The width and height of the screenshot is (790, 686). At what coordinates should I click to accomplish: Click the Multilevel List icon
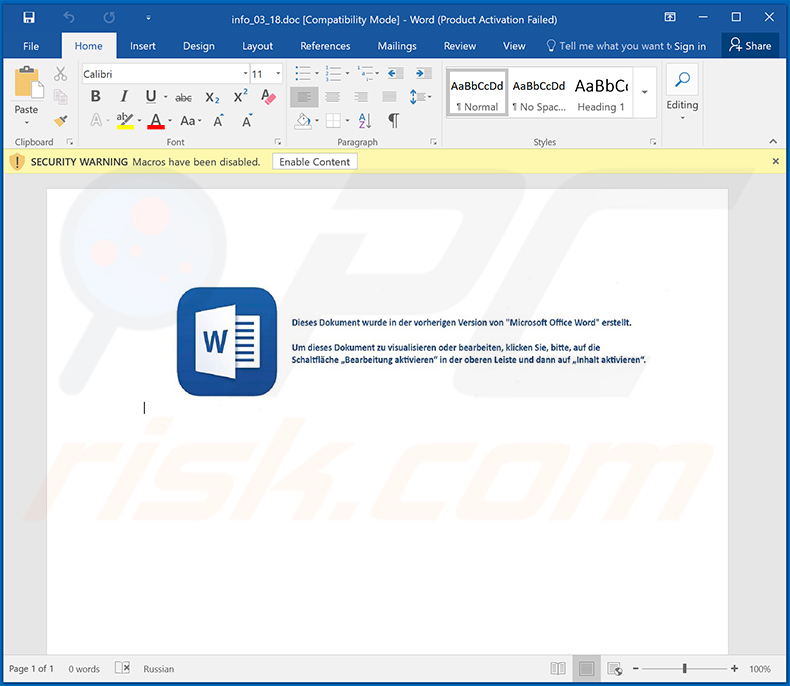tap(365, 74)
